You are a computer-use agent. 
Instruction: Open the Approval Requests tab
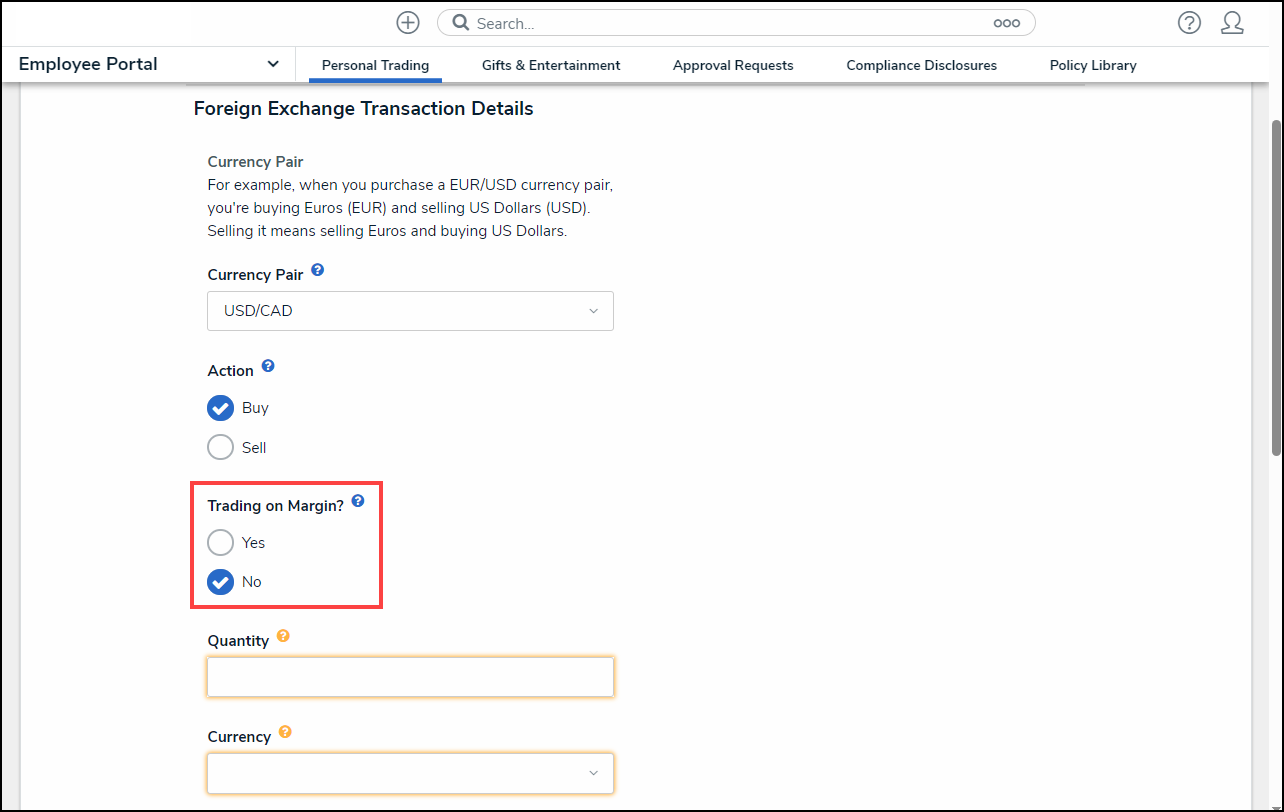tap(733, 66)
